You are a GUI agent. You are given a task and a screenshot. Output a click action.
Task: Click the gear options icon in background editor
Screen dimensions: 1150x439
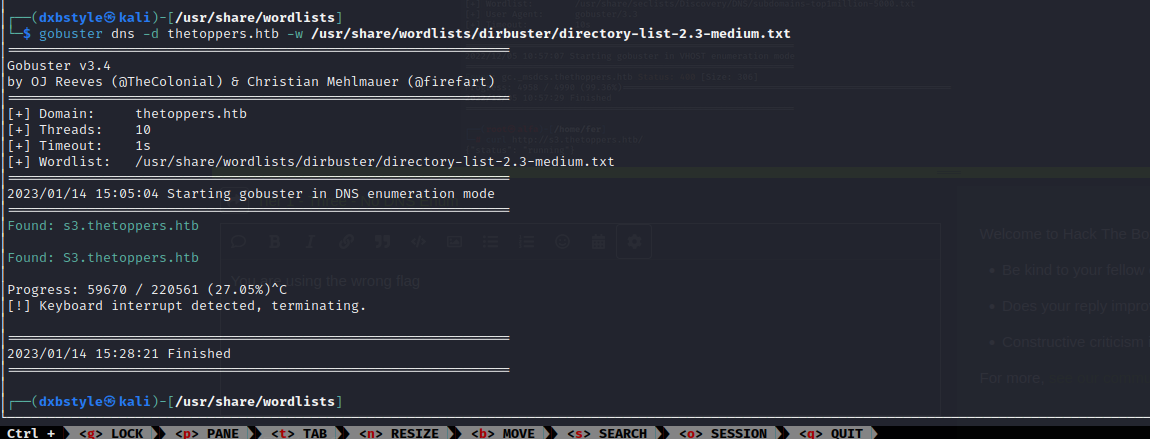click(x=634, y=242)
